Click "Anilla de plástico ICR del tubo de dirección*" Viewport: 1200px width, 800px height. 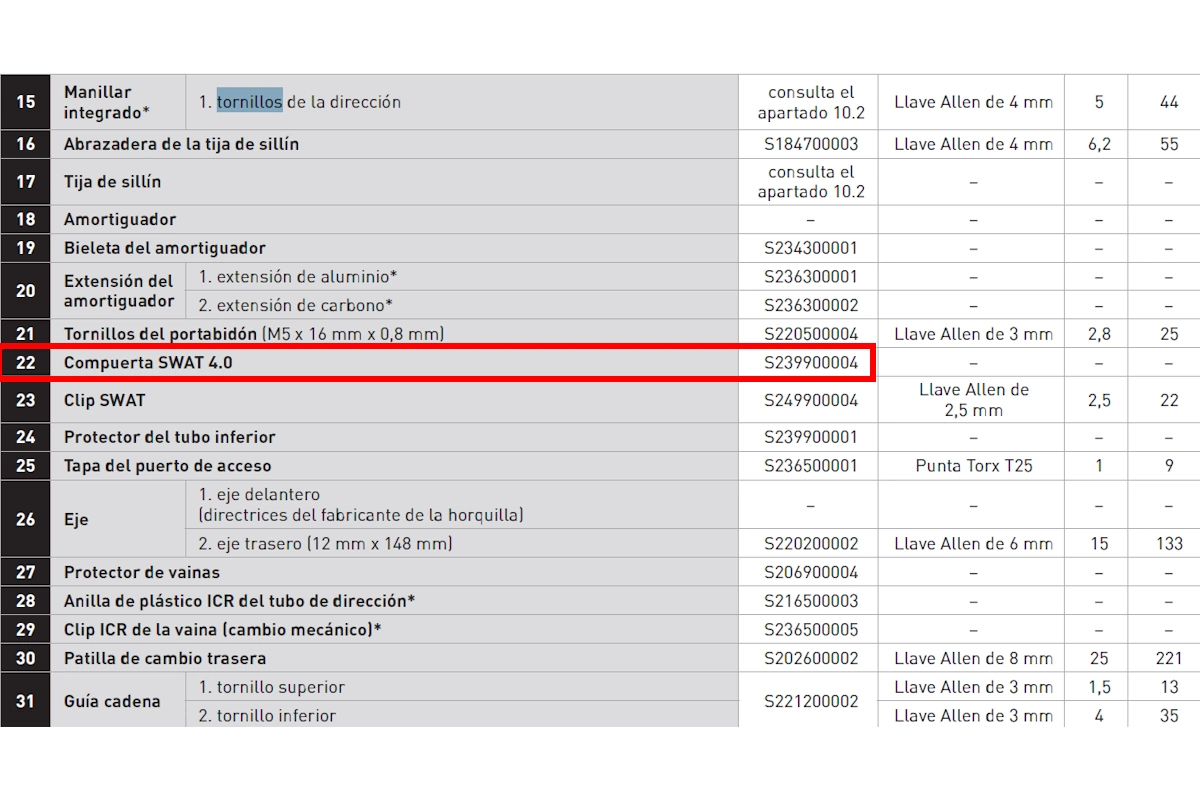pyautogui.click(x=239, y=601)
